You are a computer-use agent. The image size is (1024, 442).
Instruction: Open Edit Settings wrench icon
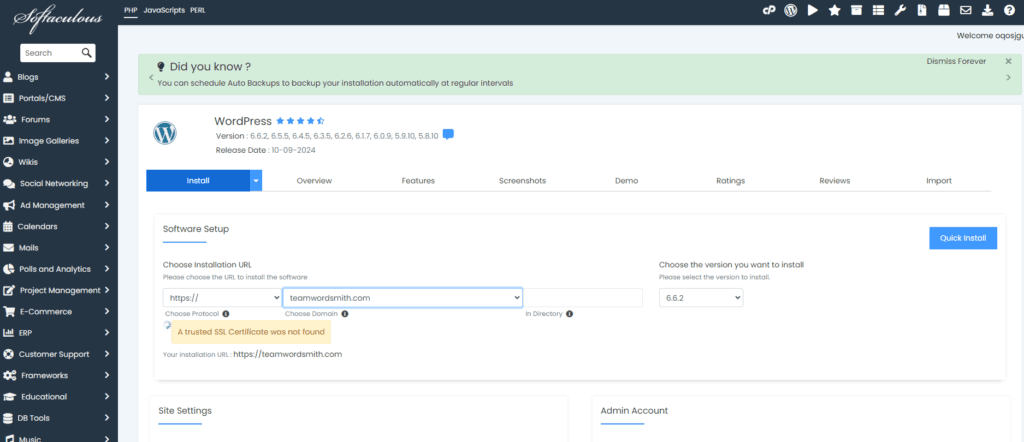900,10
